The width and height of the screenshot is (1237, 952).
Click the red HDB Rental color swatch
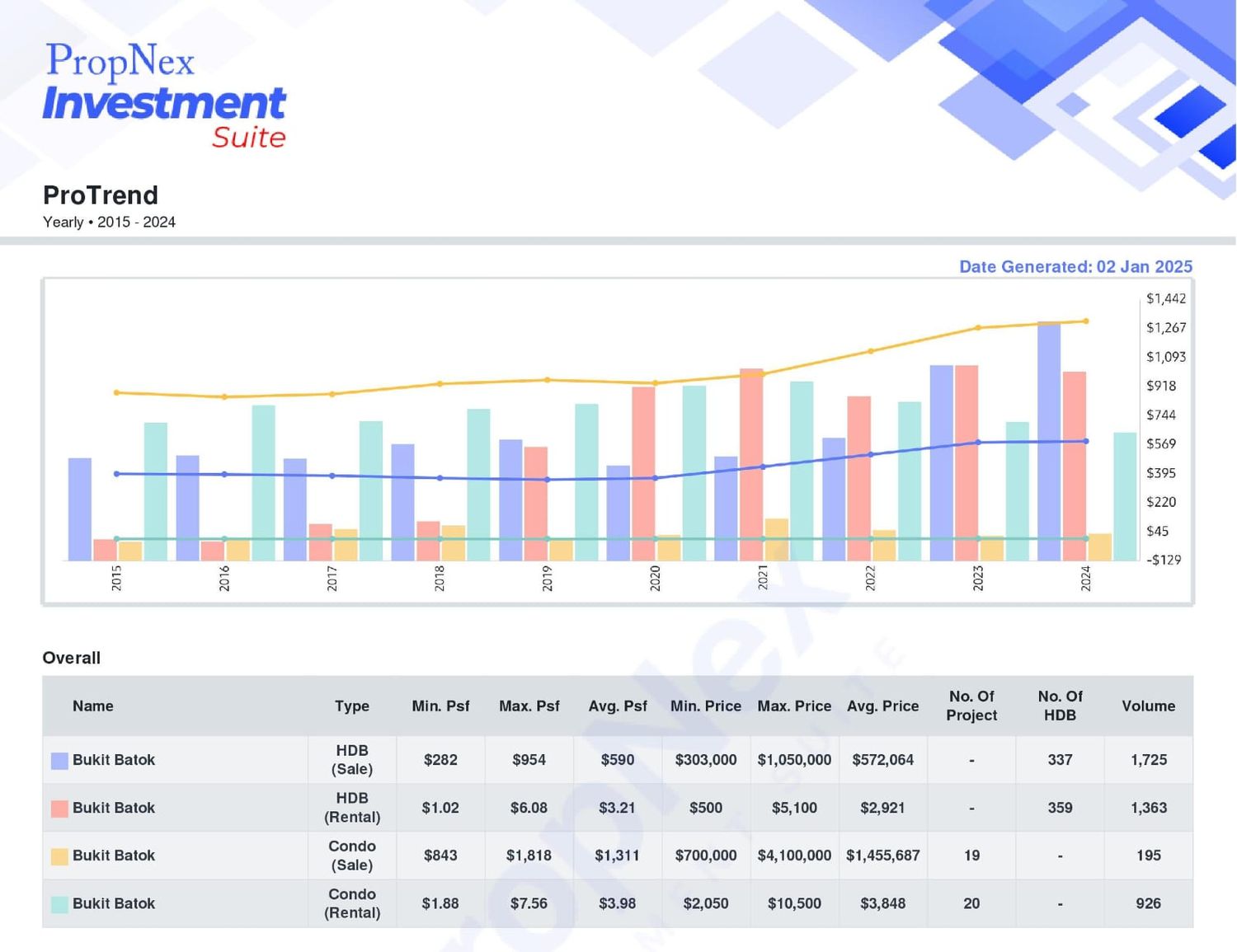(x=59, y=809)
